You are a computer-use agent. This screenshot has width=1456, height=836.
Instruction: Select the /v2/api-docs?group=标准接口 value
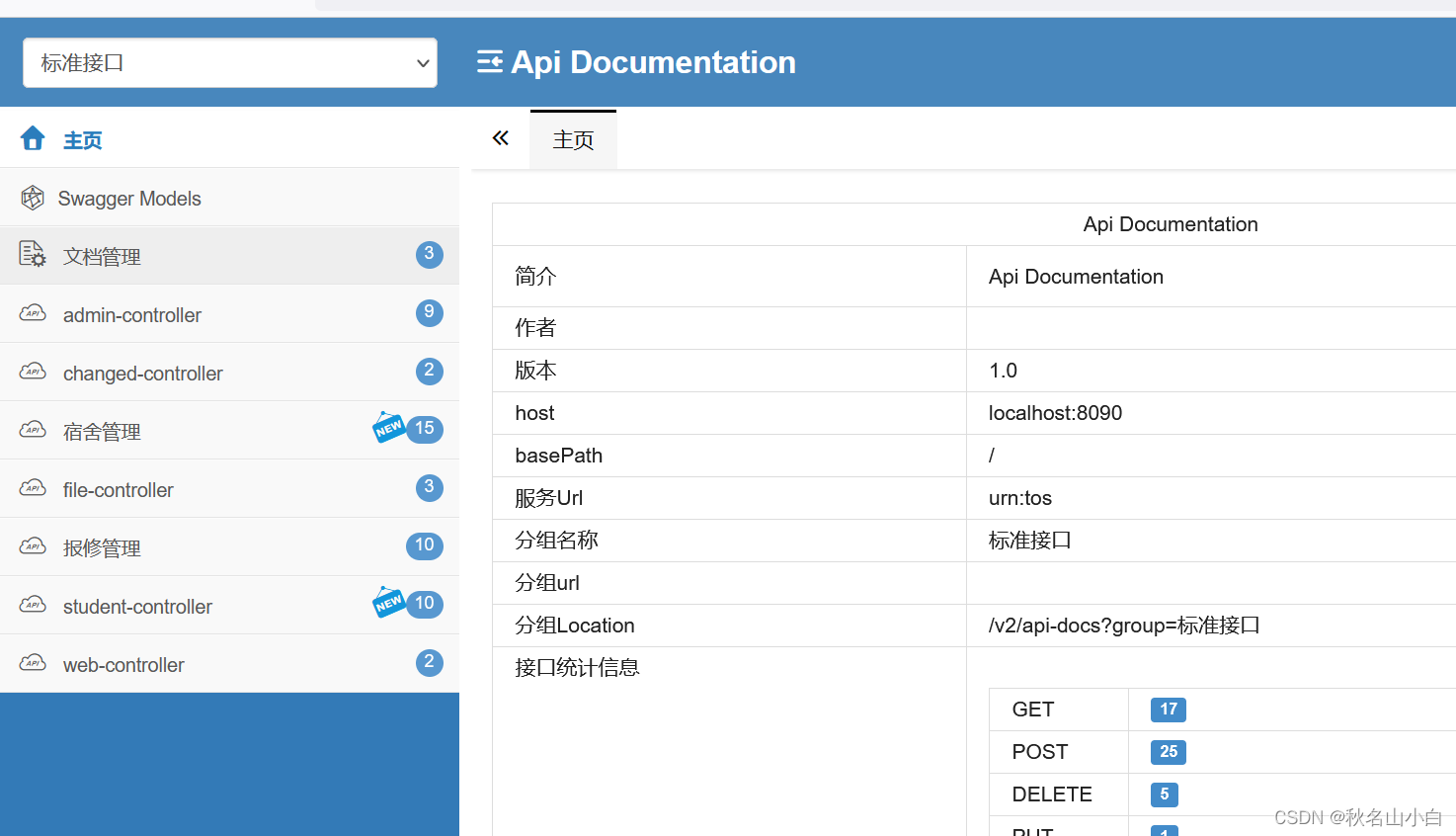coord(1124,626)
